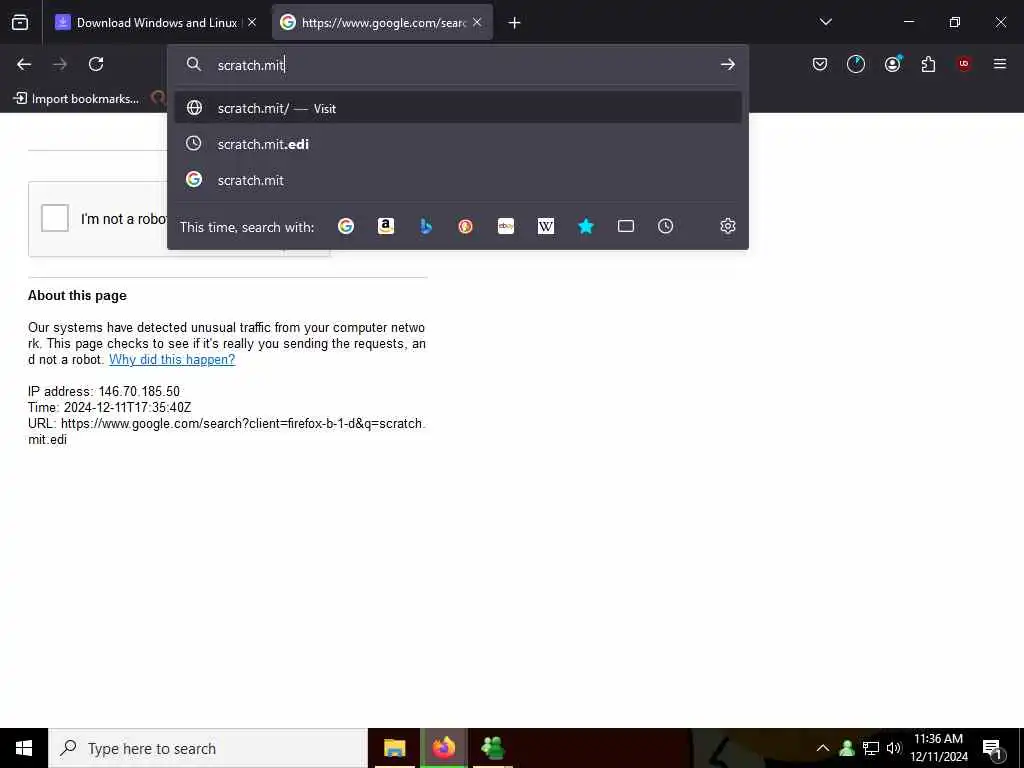
Task: Click the Windows taskbar search box
Action: point(208,748)
